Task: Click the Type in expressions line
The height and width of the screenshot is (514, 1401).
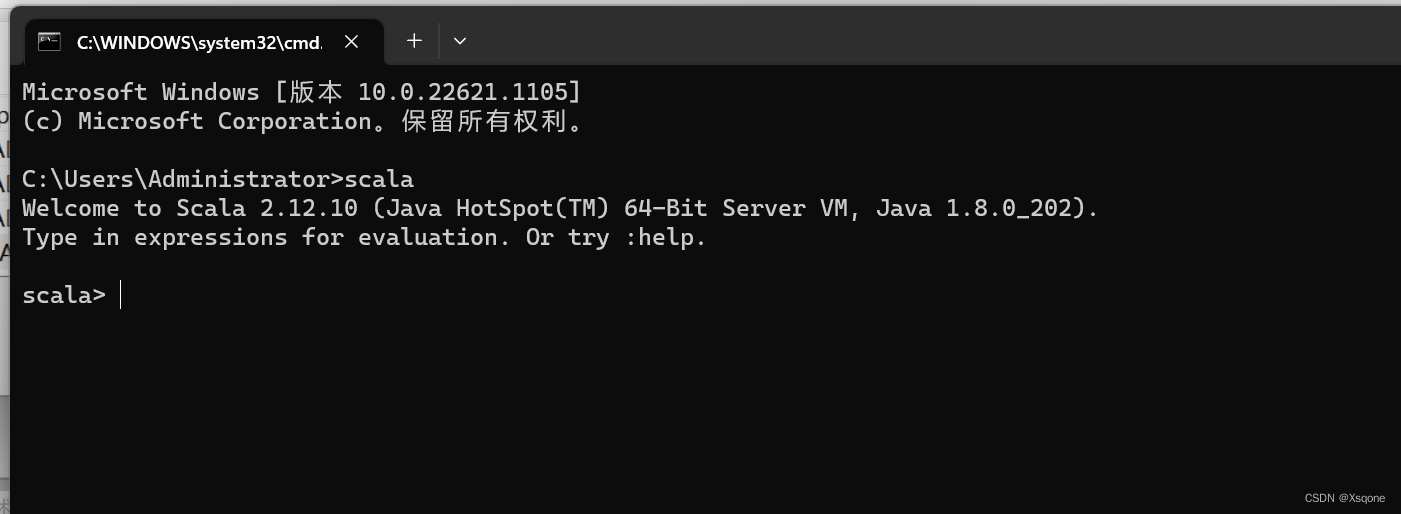Action: click(x=364, y=238)
